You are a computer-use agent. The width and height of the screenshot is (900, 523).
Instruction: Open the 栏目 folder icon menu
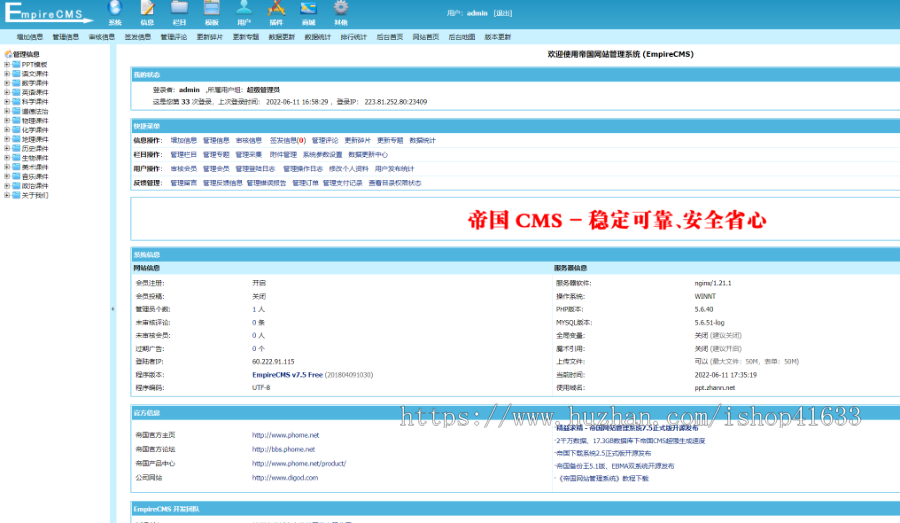180,11
